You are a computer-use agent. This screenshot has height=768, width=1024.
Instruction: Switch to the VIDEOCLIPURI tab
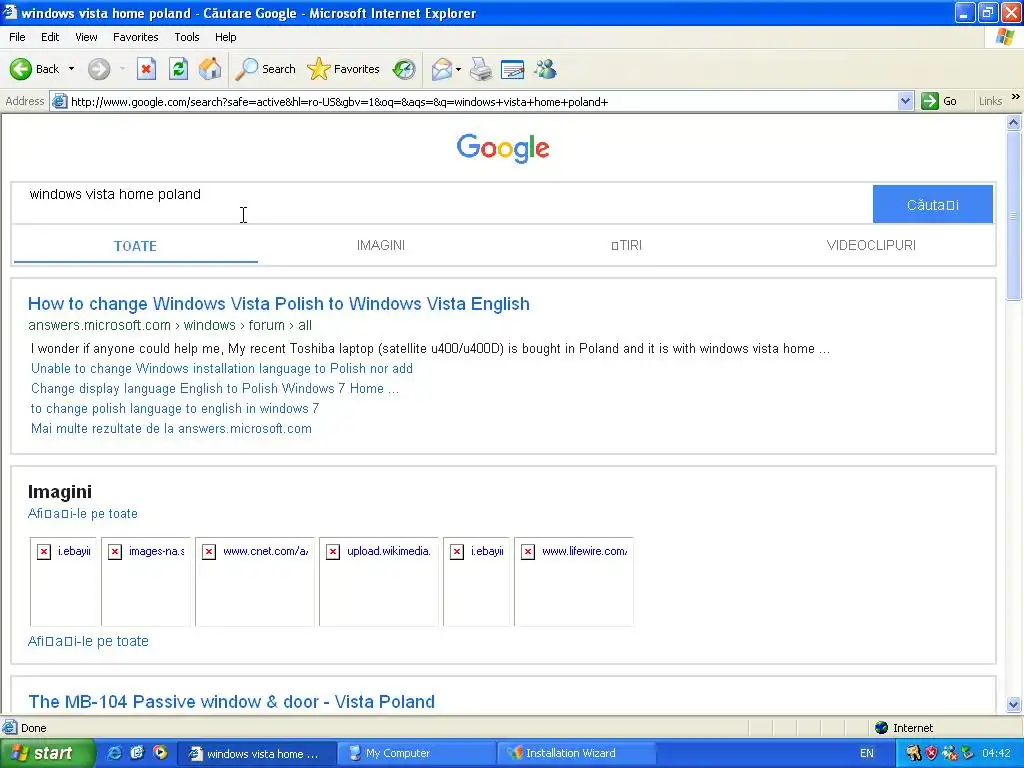click(871, 246)
